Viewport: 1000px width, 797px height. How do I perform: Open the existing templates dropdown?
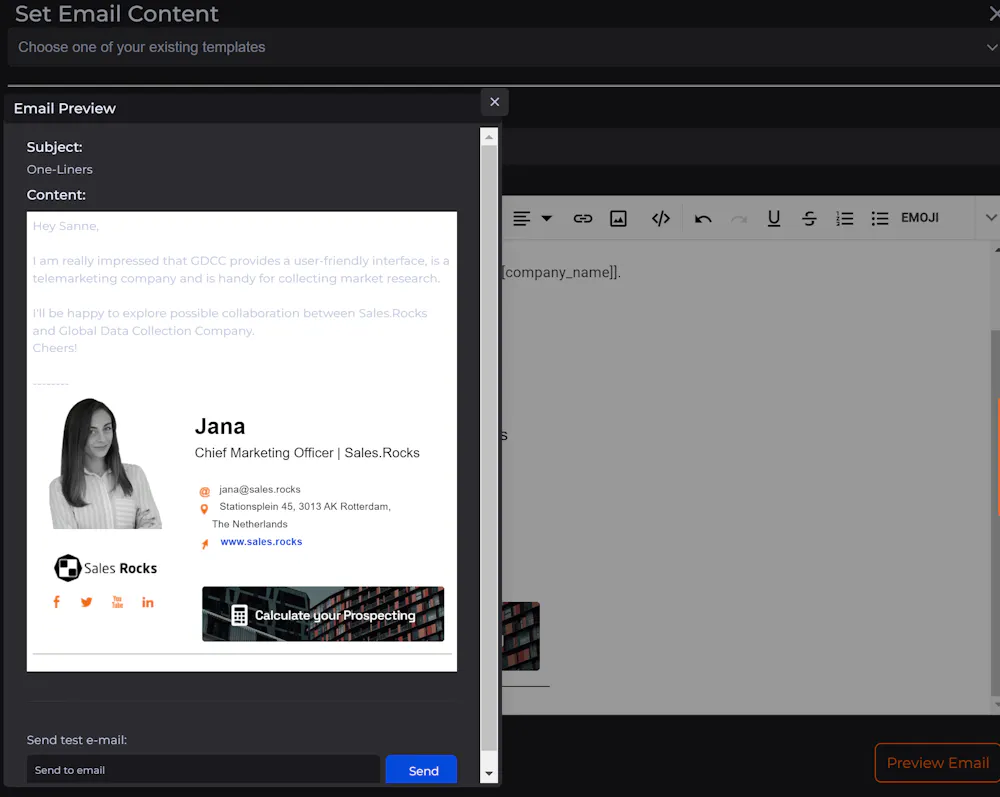[500, 47]
